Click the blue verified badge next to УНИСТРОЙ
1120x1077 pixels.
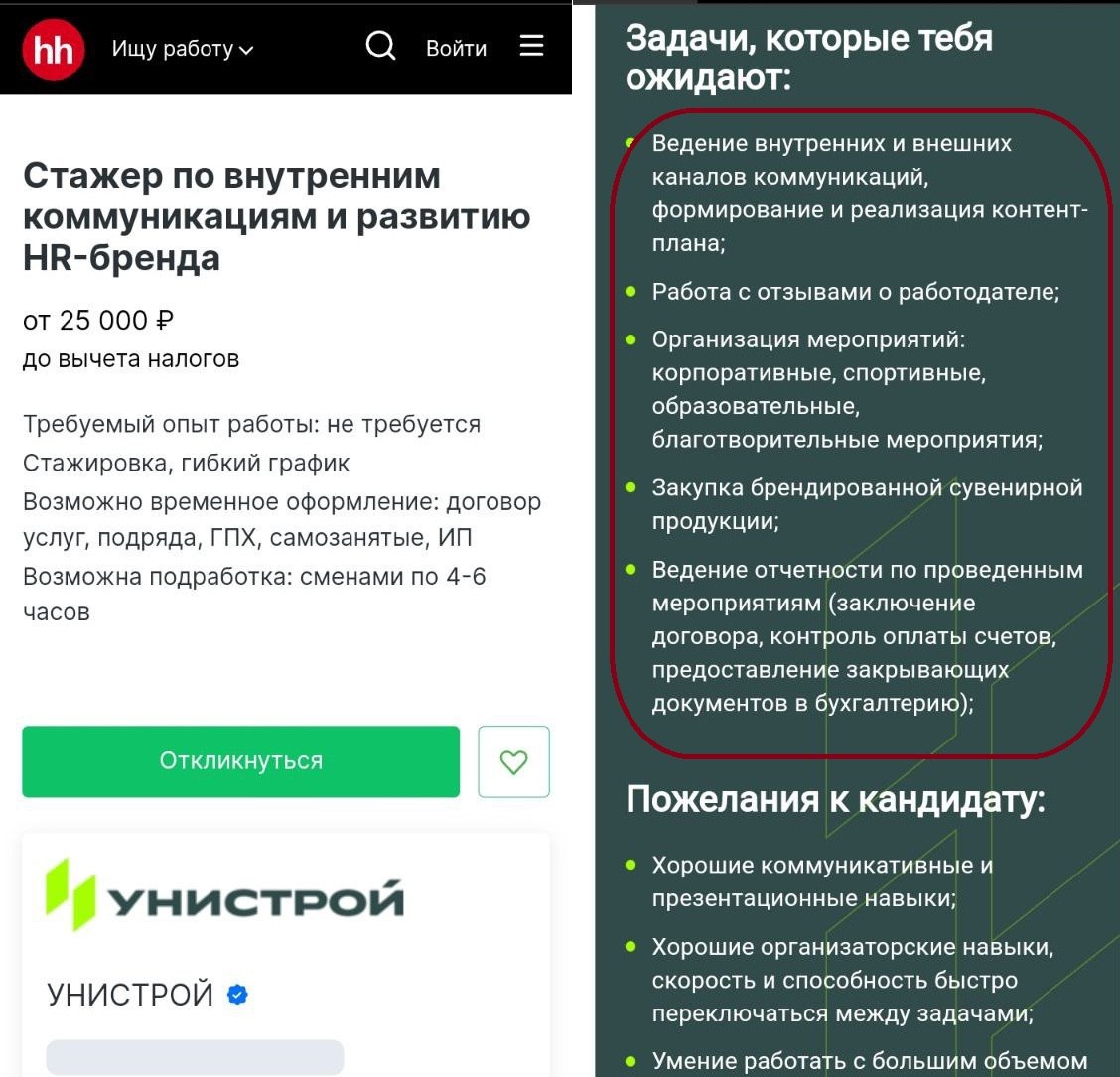[237, 994]
